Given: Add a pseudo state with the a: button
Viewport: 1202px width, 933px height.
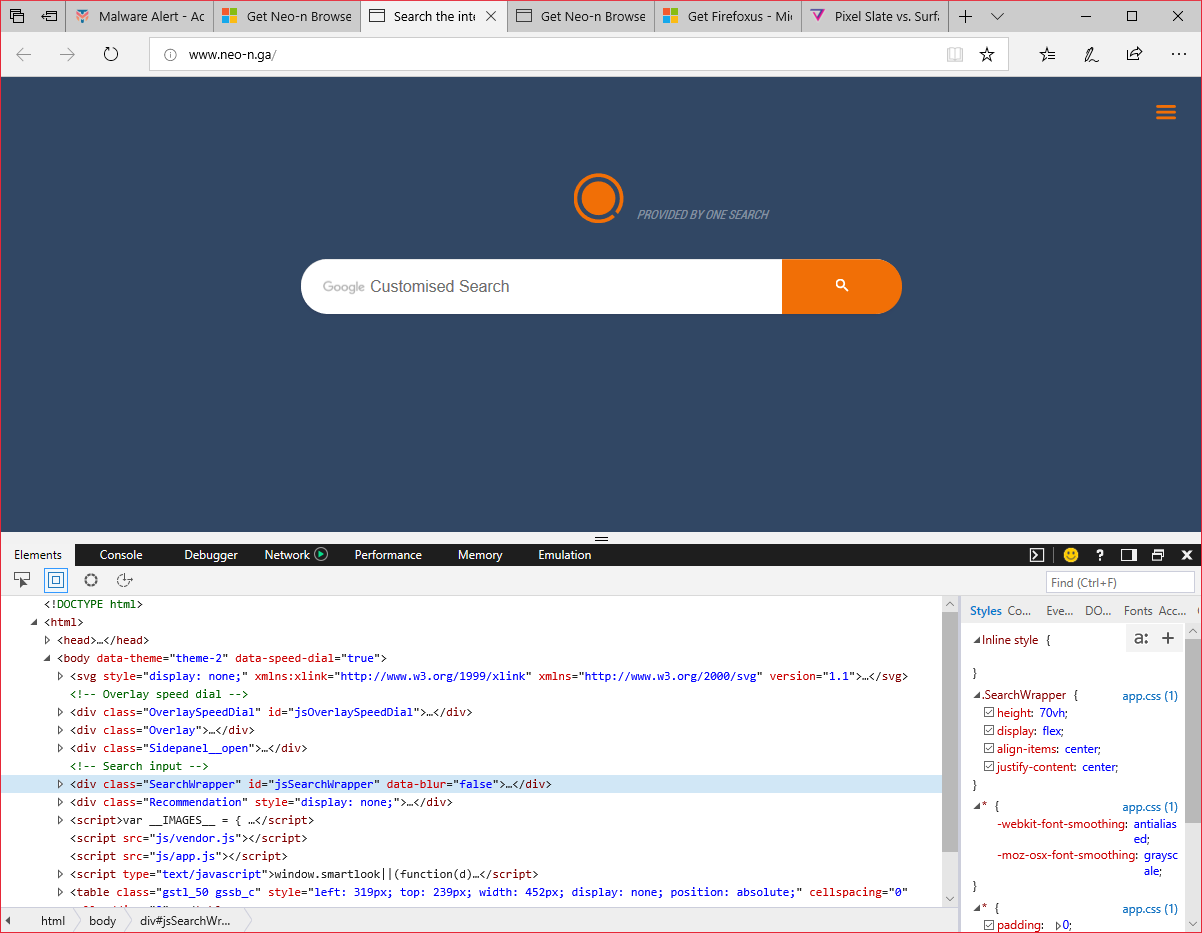Looking at the screenshot, I should pyautogui.click(x=1140, y=638).
